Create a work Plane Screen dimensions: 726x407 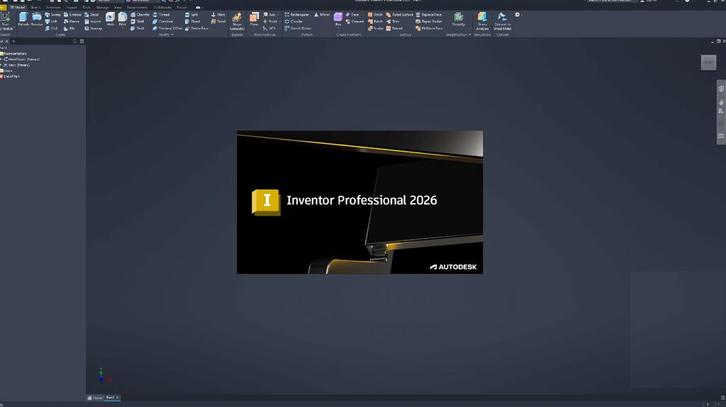pyautogui.click(x=254, y=19)
